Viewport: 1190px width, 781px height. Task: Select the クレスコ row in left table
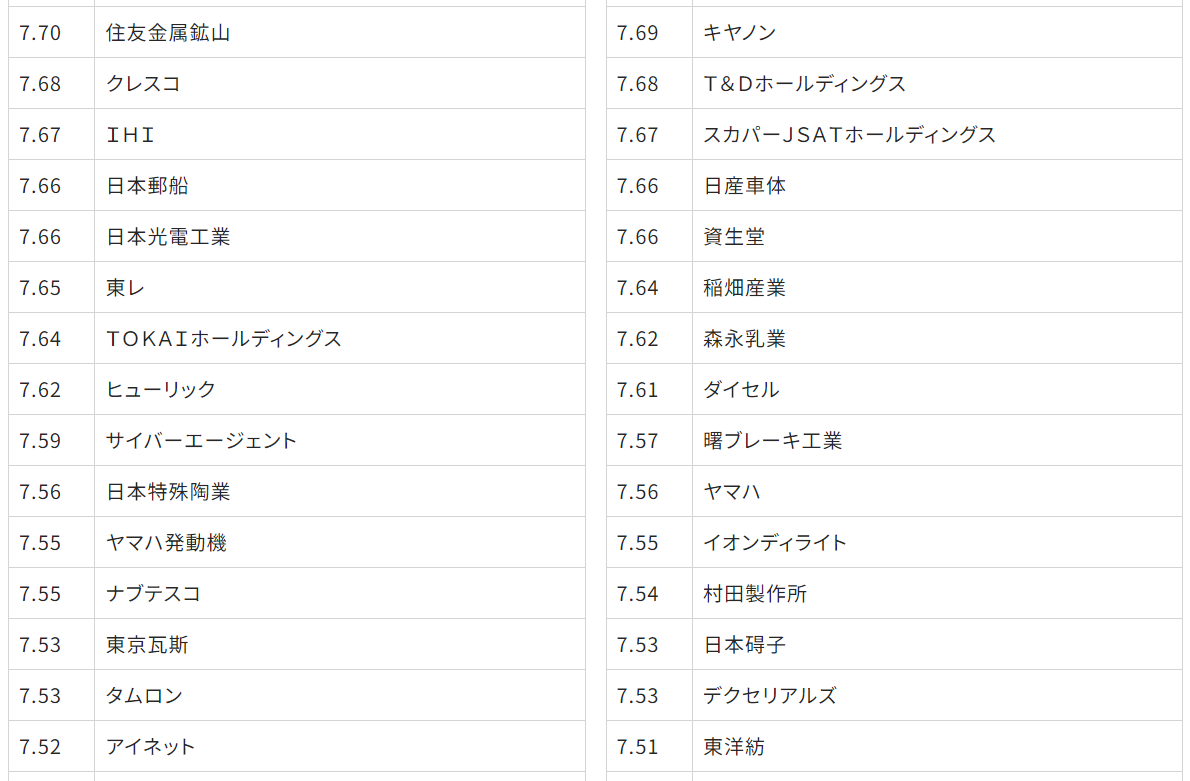(143, 84)
